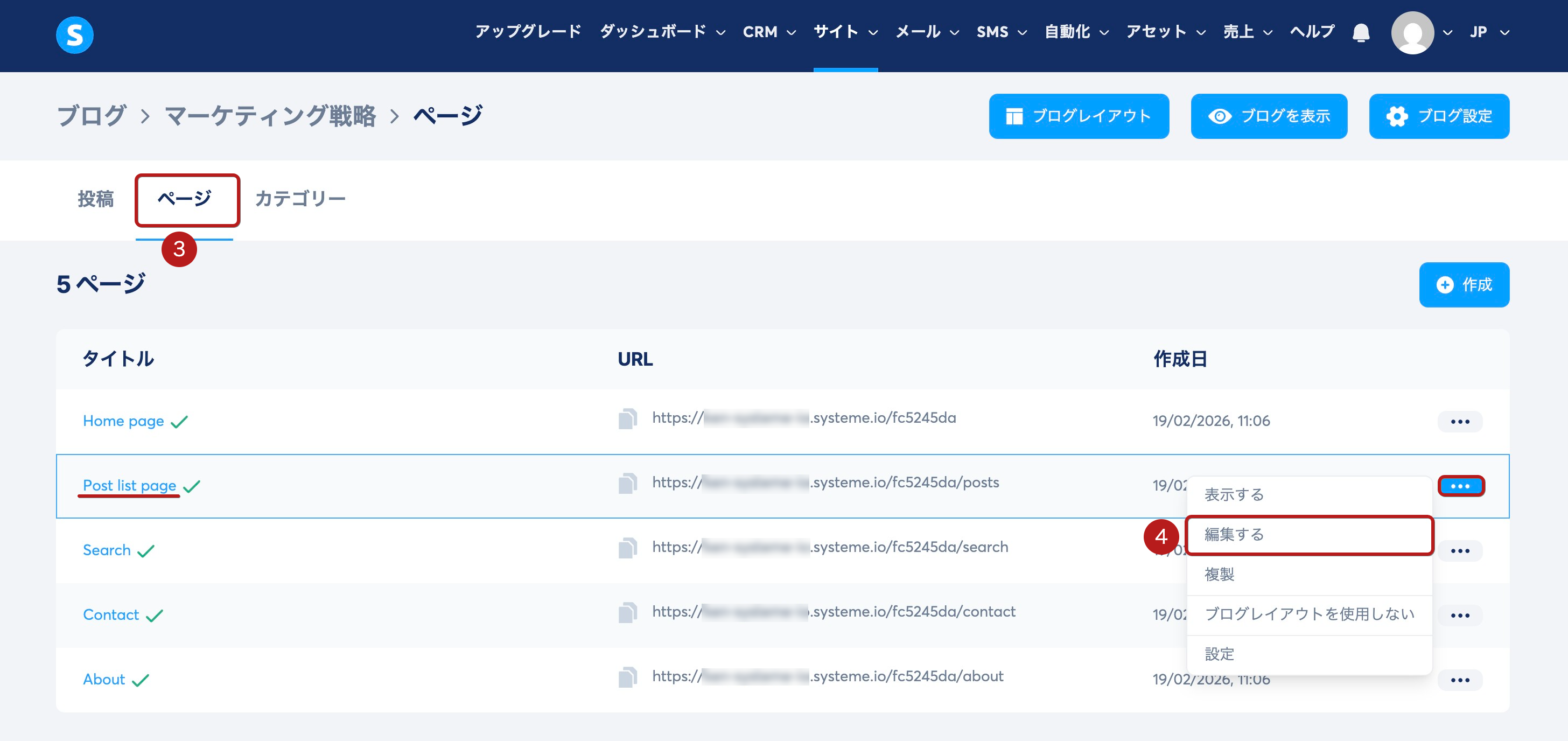Open three-dots menu for Home page row

(1459, 421)
